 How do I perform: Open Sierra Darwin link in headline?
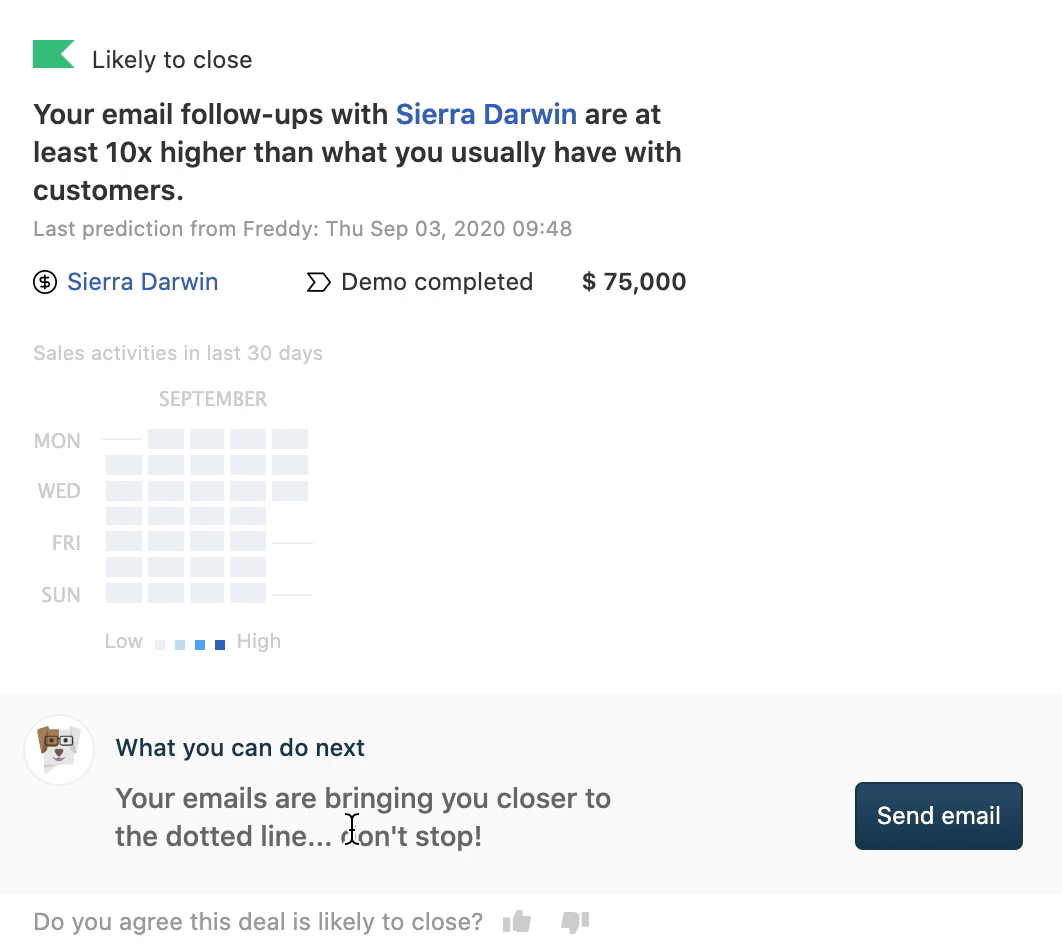click(486, 114)
